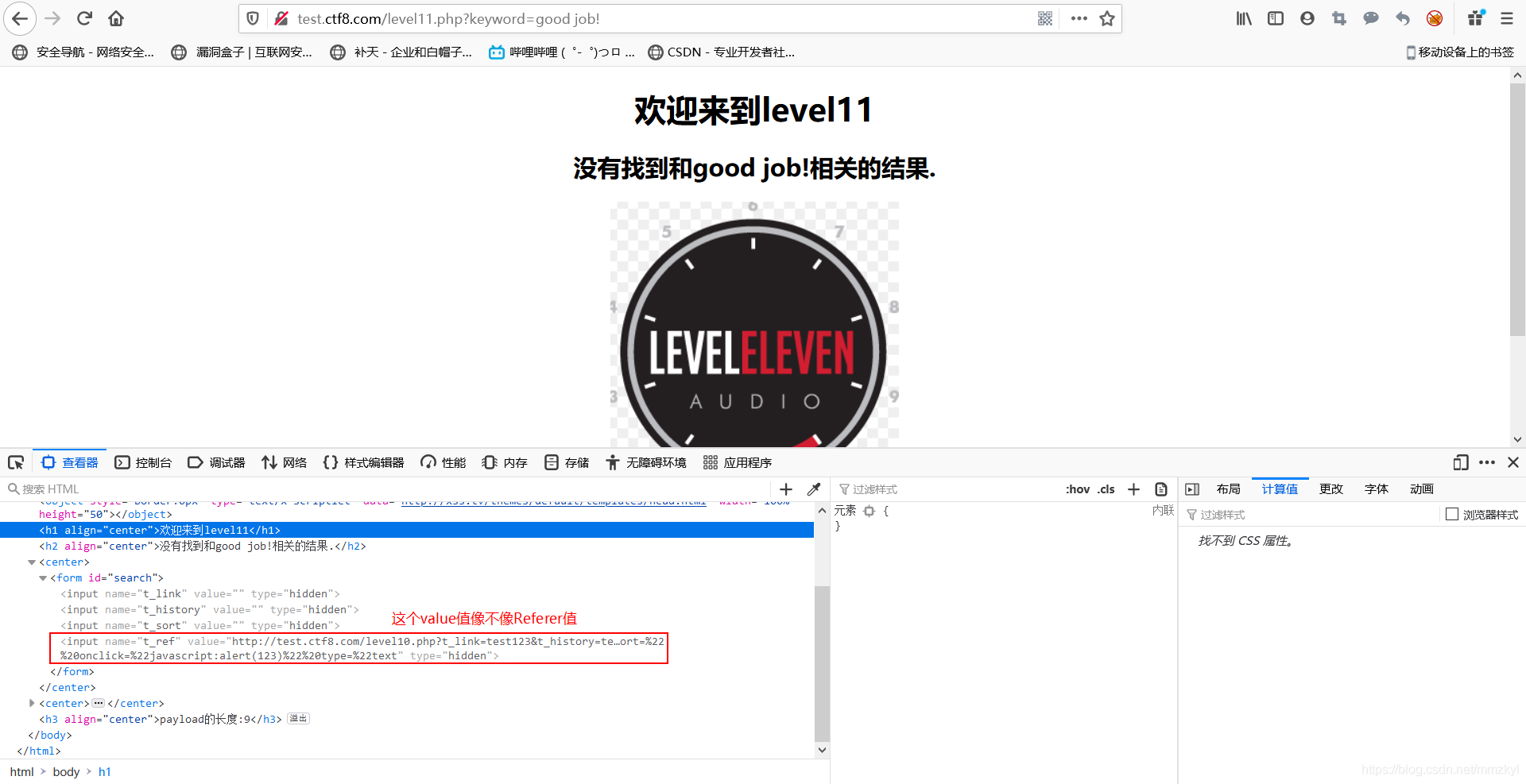Image resolution: width=1526 pixels, height=784 pixels.
Task: Open the 内存 memory tab
Action: coord(505,462)
